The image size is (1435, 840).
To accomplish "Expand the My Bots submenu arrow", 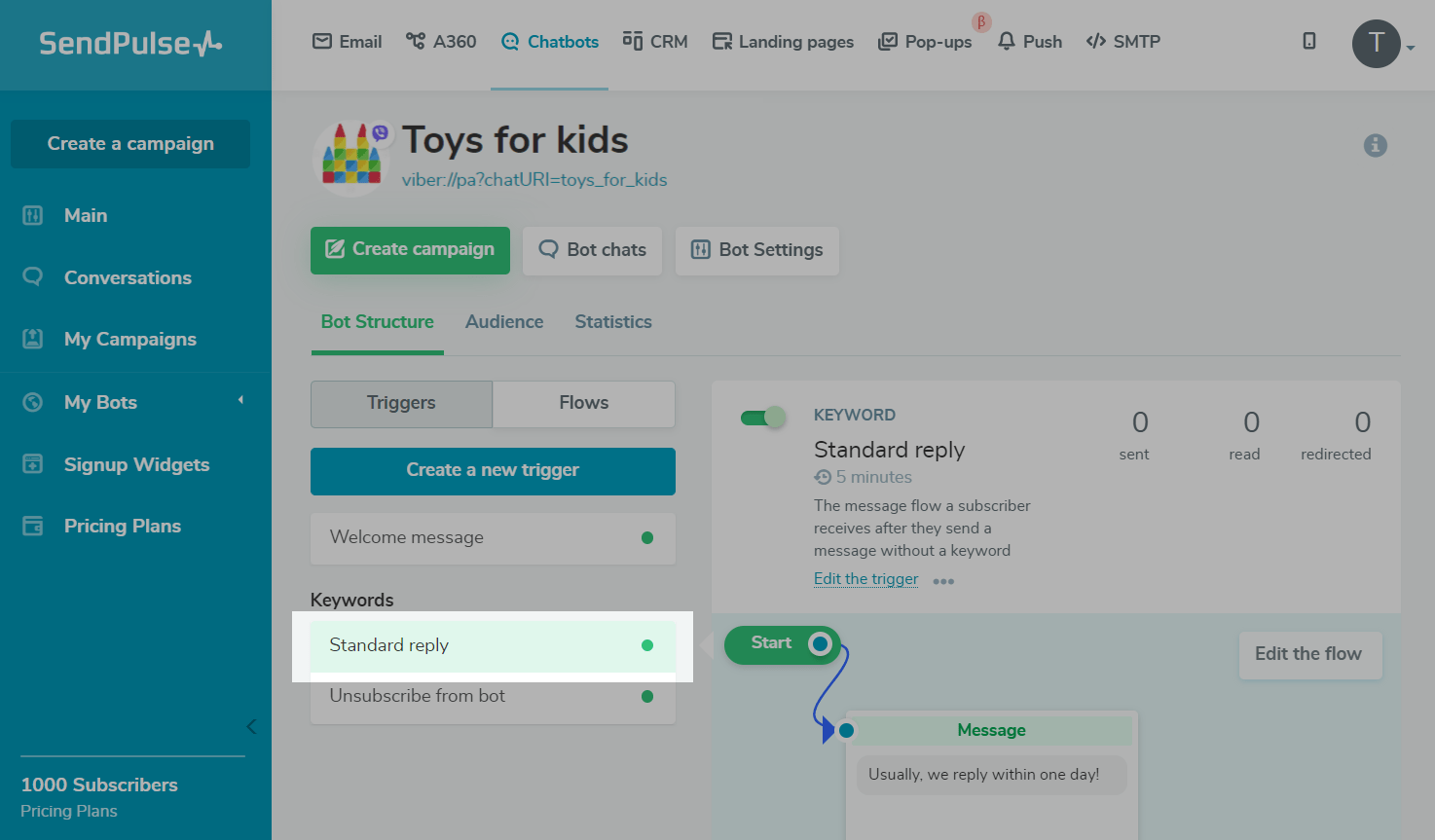I will coord(240,400).
